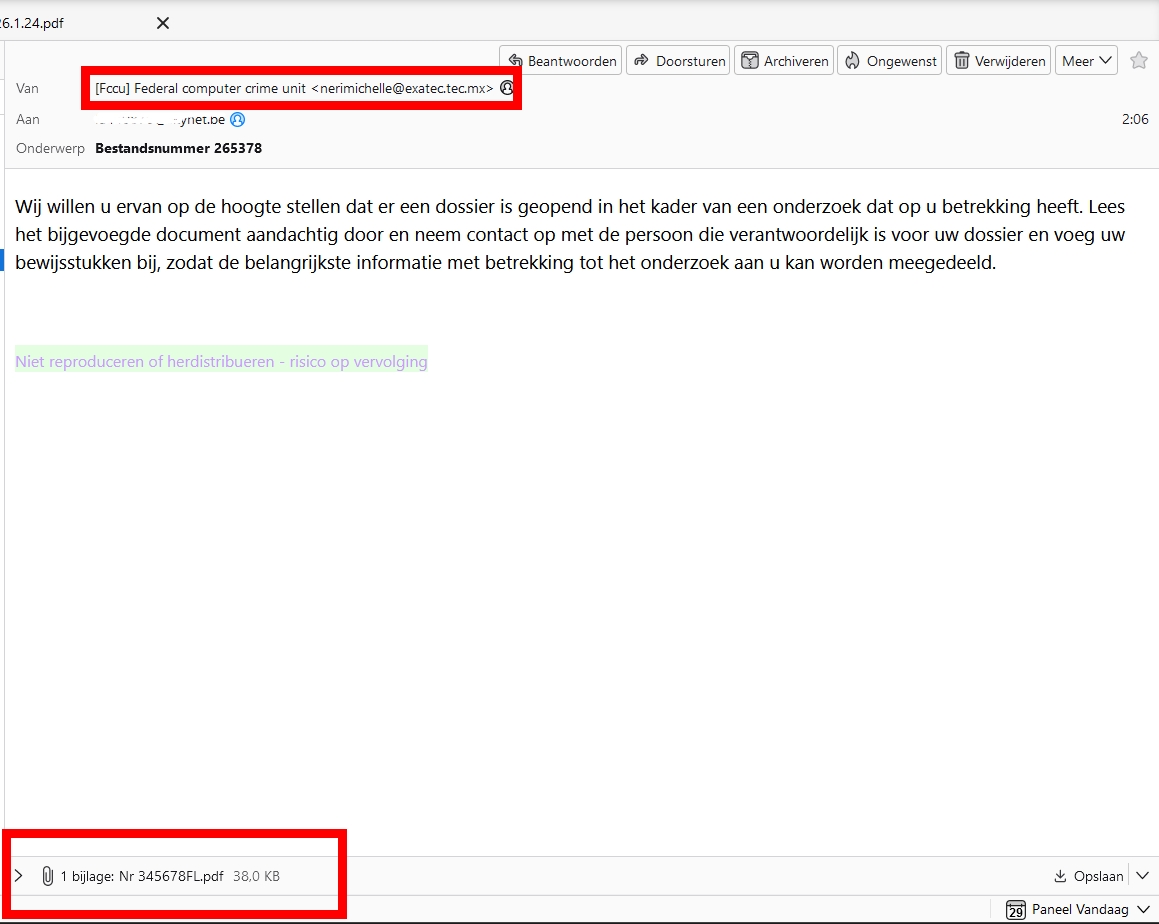This screenshot has width=1159, height=924.
Task: Open the dropdown arrow beside Opslaan
Action: 1142,876
